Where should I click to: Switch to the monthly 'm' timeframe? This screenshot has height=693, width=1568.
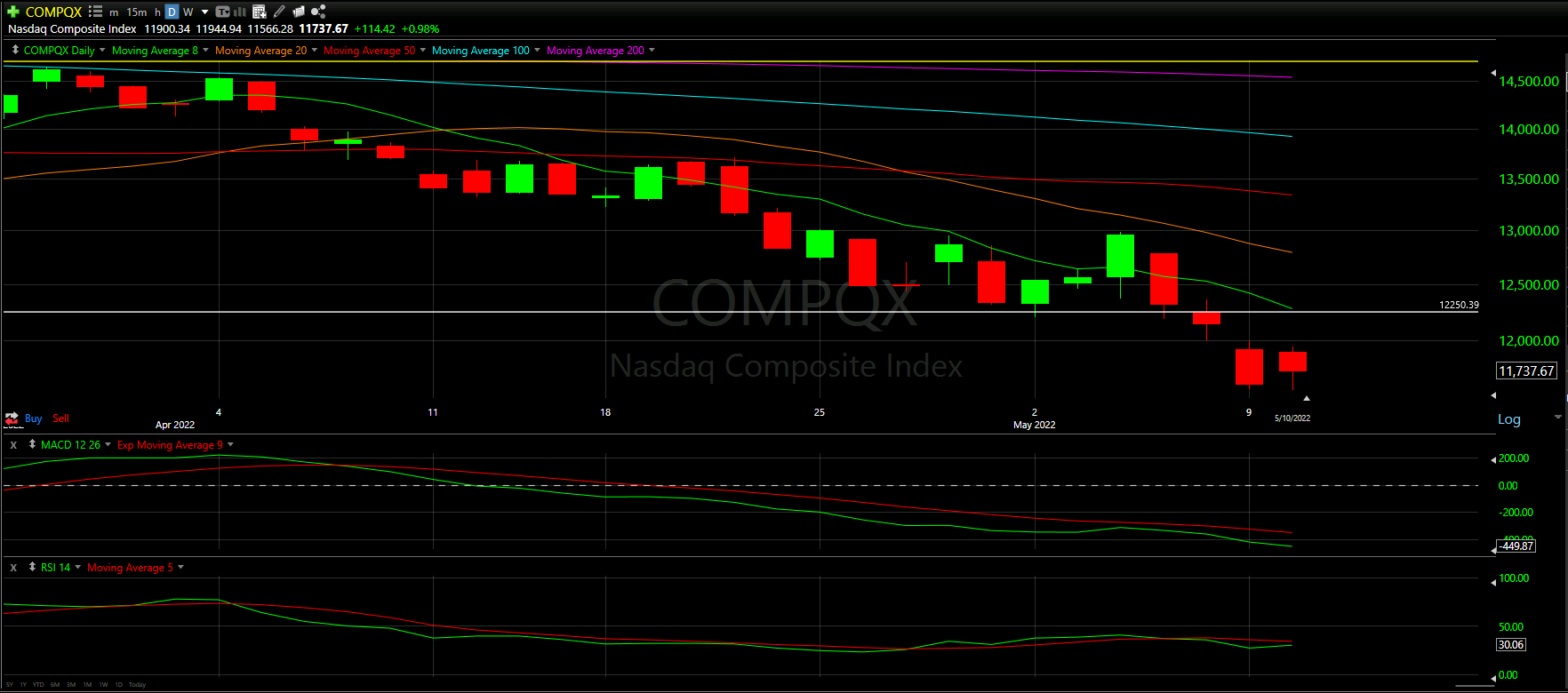click(x=114, y=12)
